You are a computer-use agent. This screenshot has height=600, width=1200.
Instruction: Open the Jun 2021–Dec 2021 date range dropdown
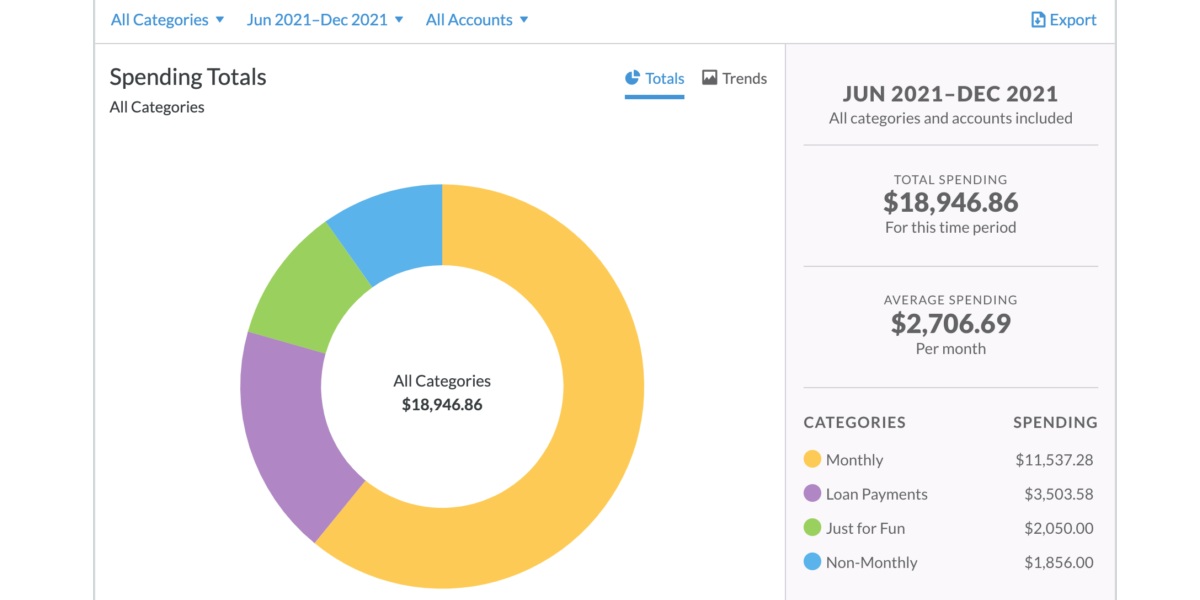[x=325, y=19]
